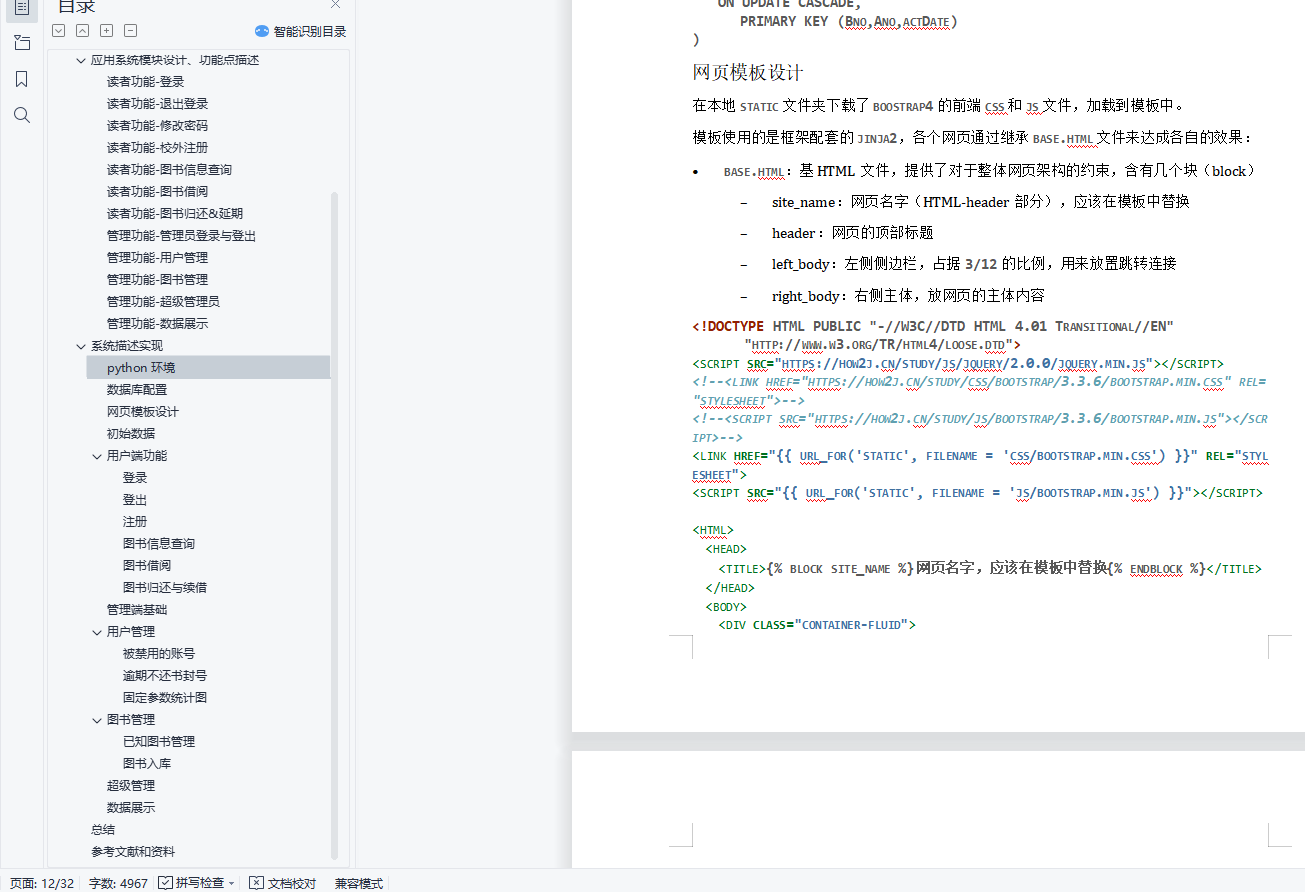Run 智能识别目录 smart outline detection
The image size is (1305, 892).
[x=309, y=31]
